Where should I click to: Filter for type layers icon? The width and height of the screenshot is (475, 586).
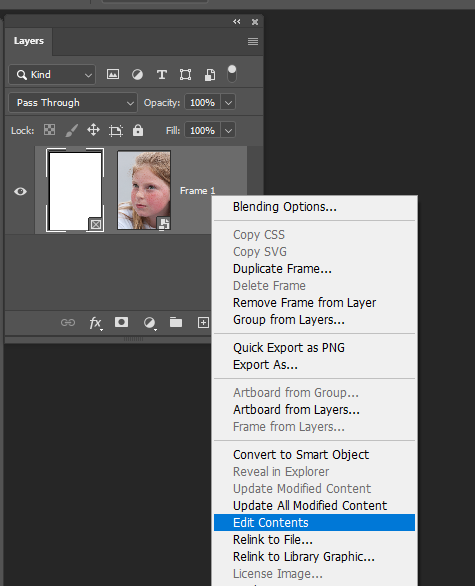(x=161, y=75)
